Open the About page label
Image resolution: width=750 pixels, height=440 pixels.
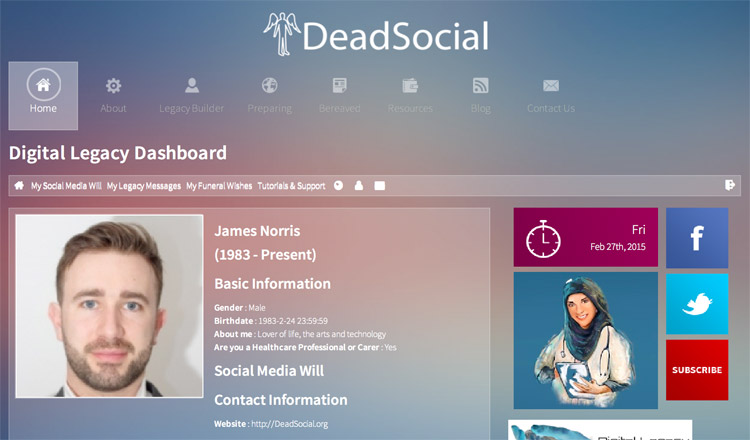(x=113, y=109)
